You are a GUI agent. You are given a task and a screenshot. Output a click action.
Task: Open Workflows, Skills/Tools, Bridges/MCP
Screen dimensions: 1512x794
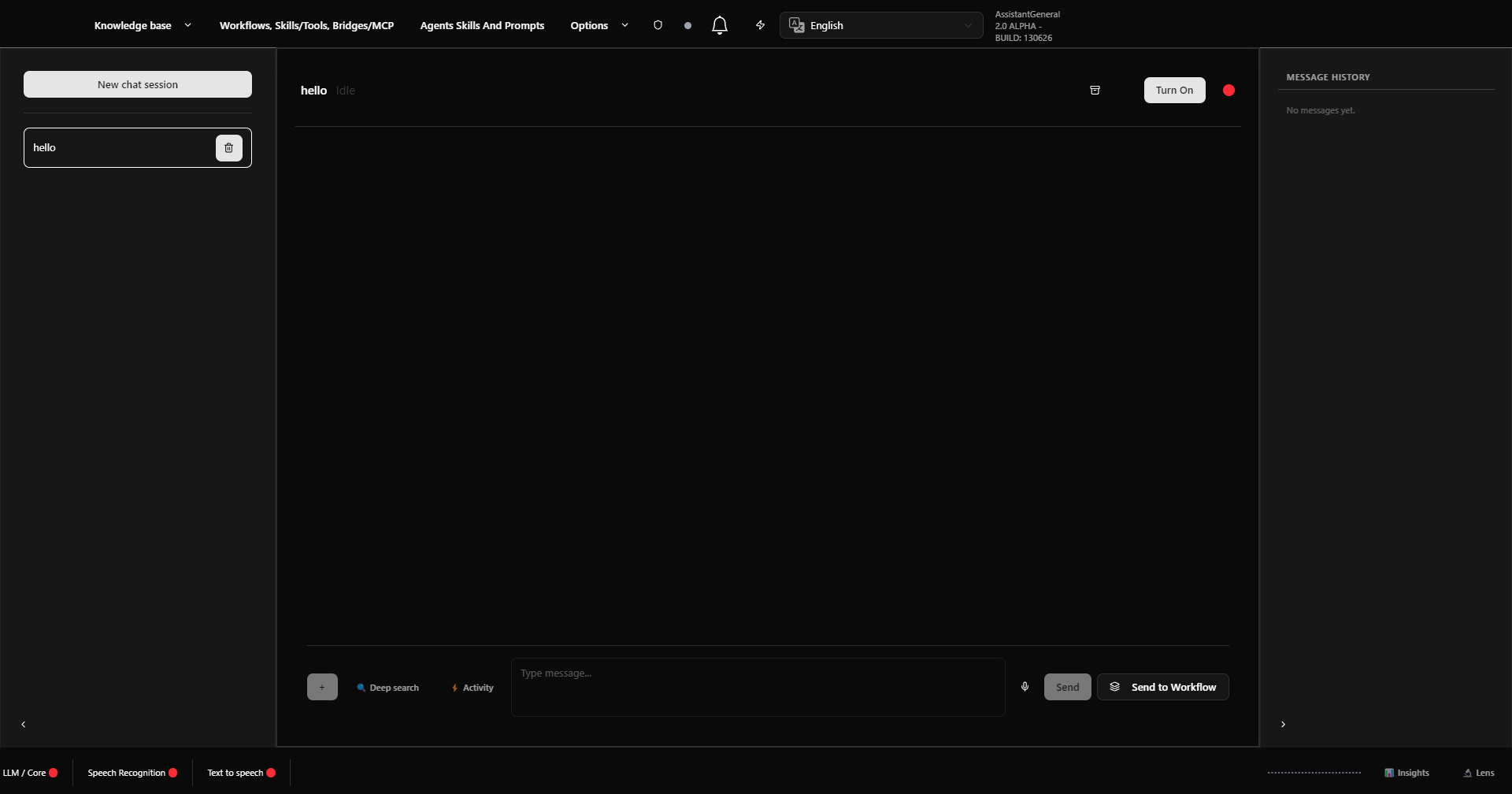(306, 25)
